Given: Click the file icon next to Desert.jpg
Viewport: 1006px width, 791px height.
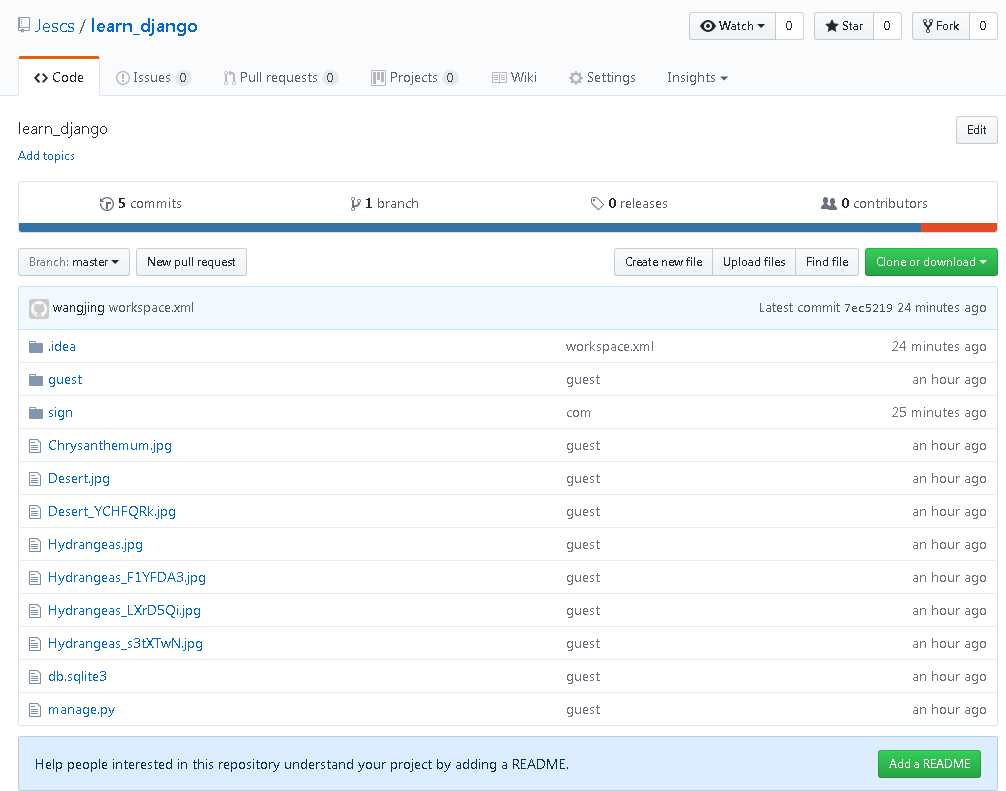Looking at the screenshot, I should [x=35, y=479].
